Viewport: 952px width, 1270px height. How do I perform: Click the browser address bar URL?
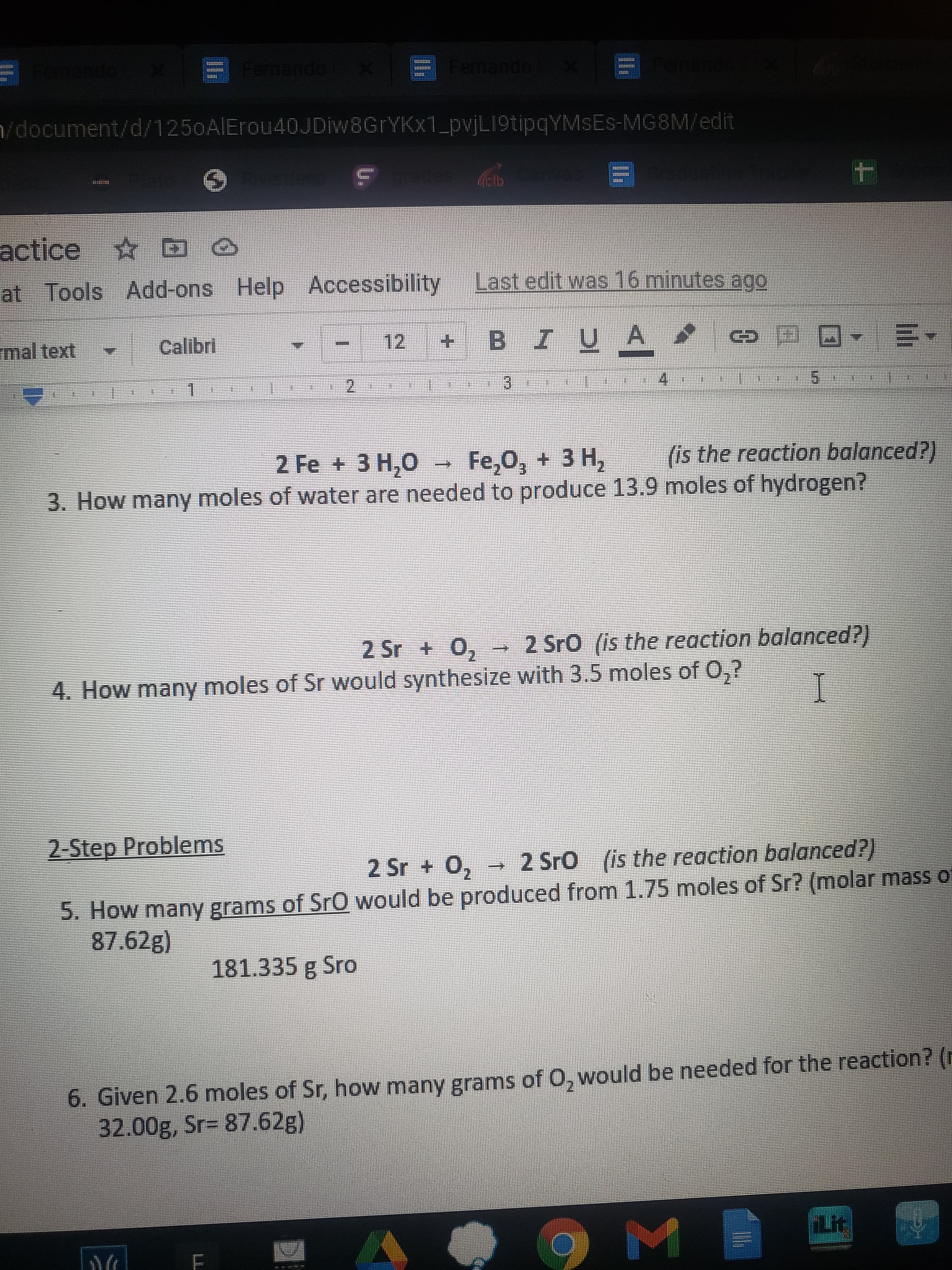click(367, 125)
